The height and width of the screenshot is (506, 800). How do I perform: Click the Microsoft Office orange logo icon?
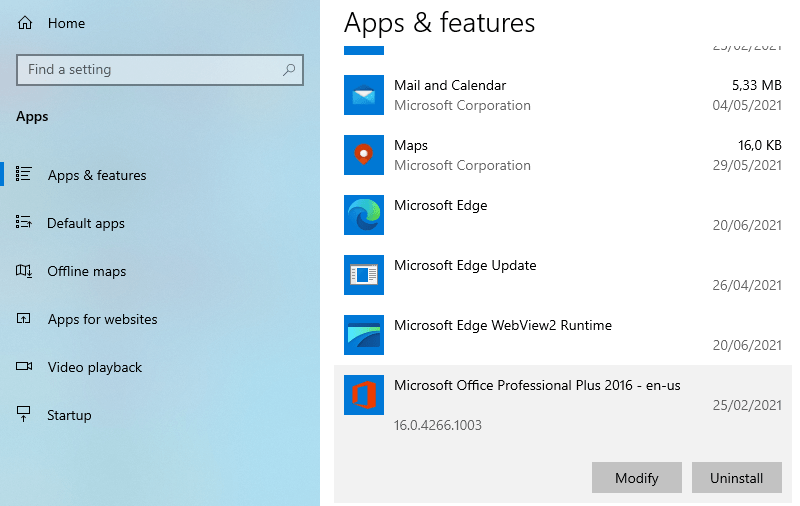(x=364, y=395)
